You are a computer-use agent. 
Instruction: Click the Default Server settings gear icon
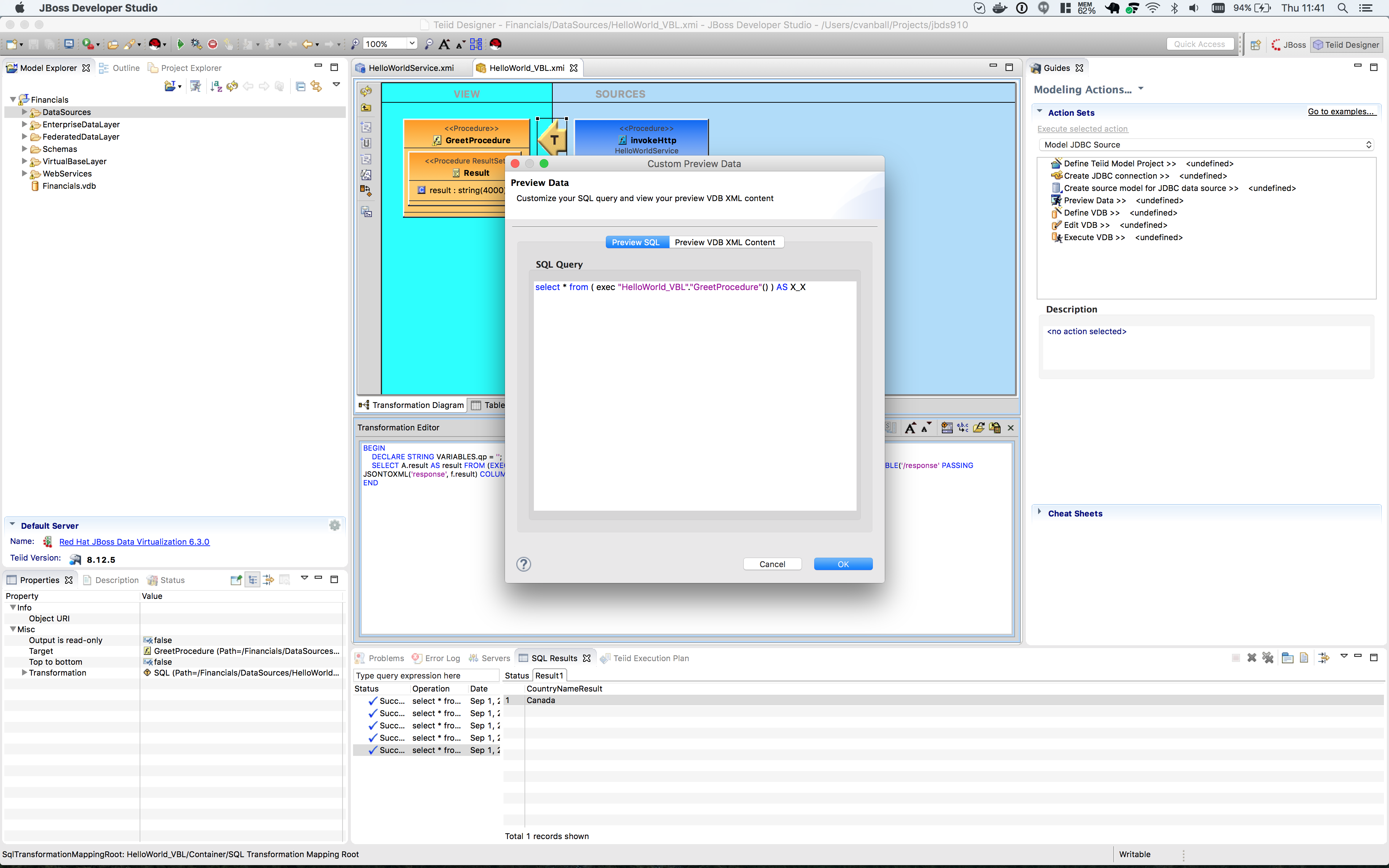tap(335, 525)
